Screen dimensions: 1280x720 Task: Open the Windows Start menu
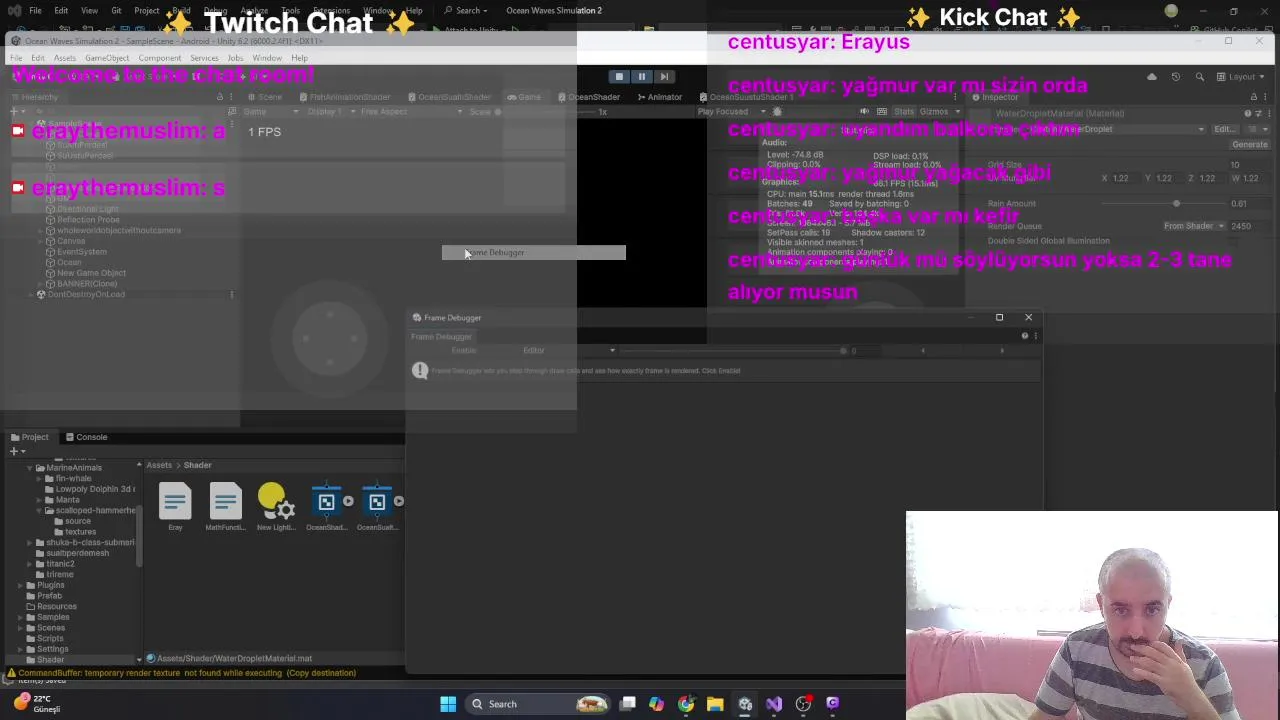[x=448, y=704]
